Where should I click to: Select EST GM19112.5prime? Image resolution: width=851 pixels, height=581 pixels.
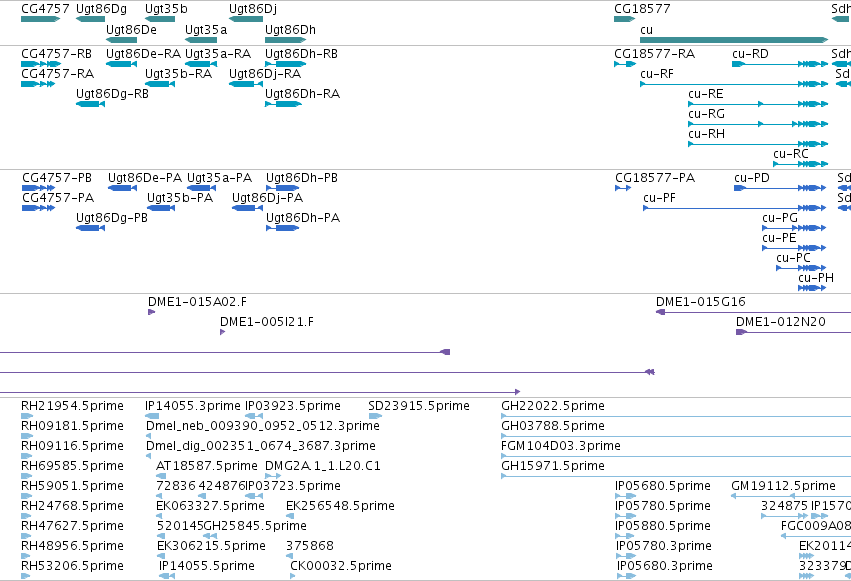click(x=783, y=487)
